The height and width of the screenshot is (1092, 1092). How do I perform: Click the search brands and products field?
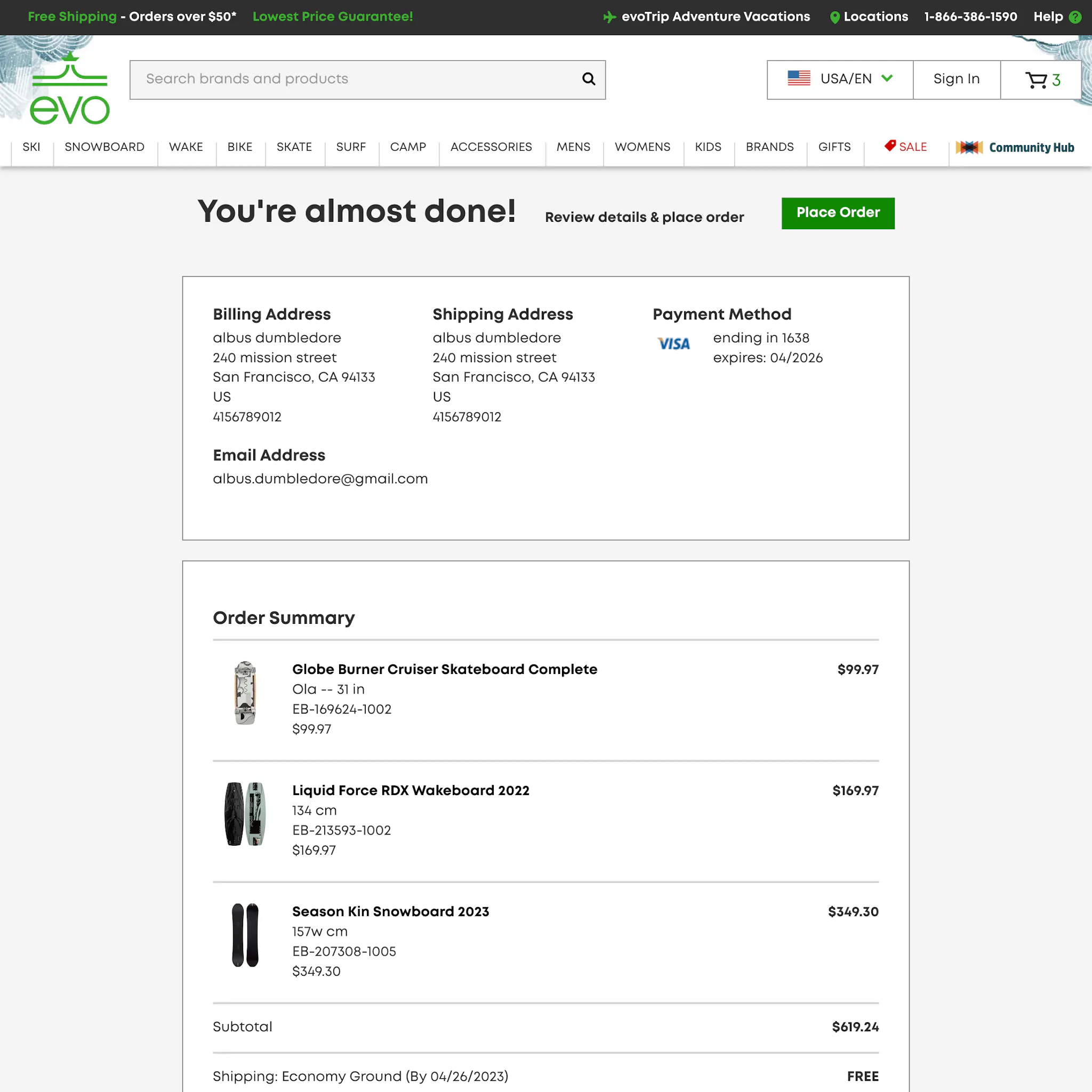point(367,79)
